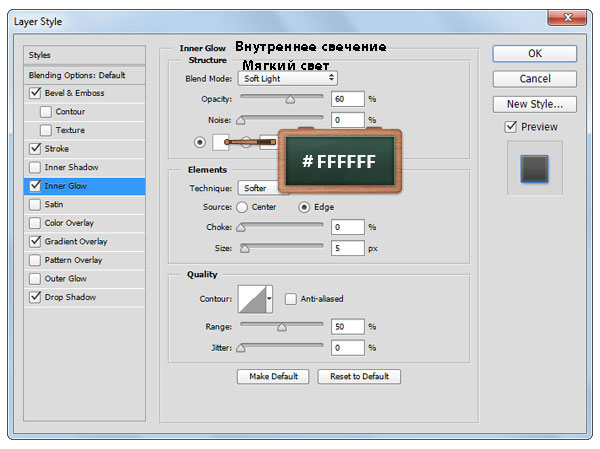Click the Reset to Default button
This screenshot has height=449, width=600.
(x=359, y=377)
